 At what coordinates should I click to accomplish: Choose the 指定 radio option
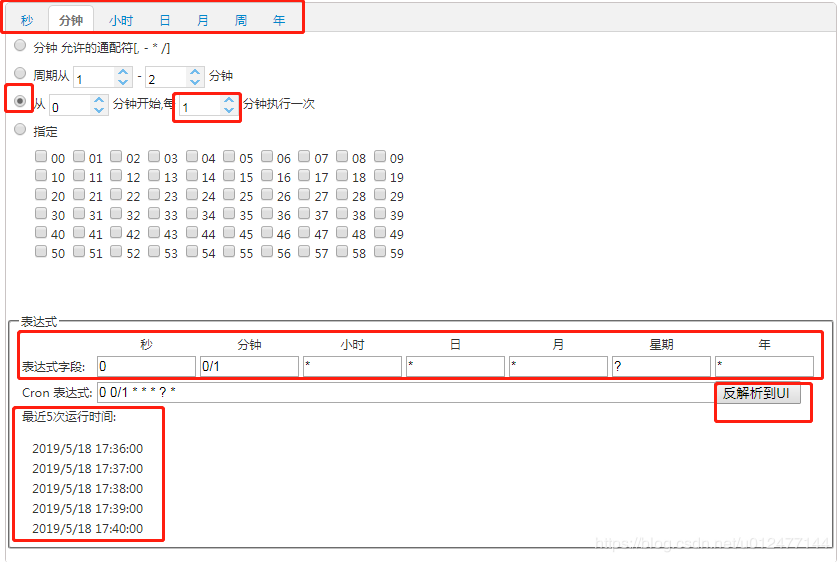20,129
